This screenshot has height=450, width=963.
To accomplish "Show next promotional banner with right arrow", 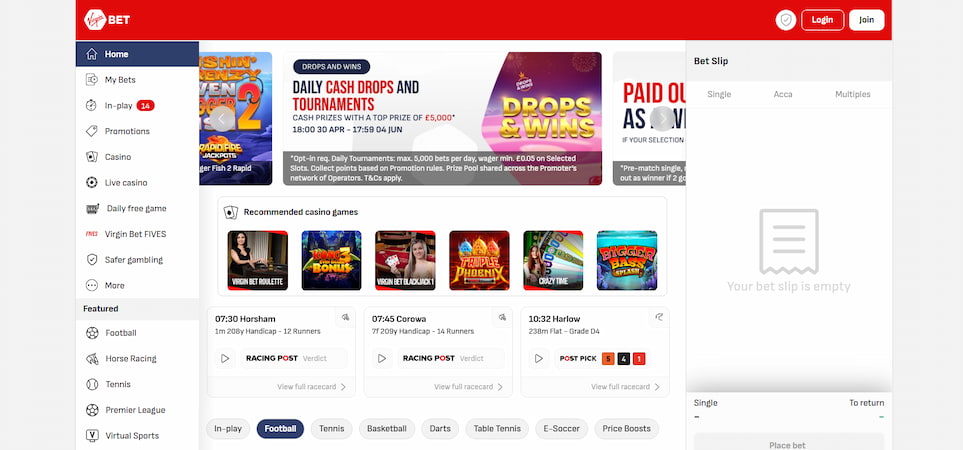I will point(662,118).
